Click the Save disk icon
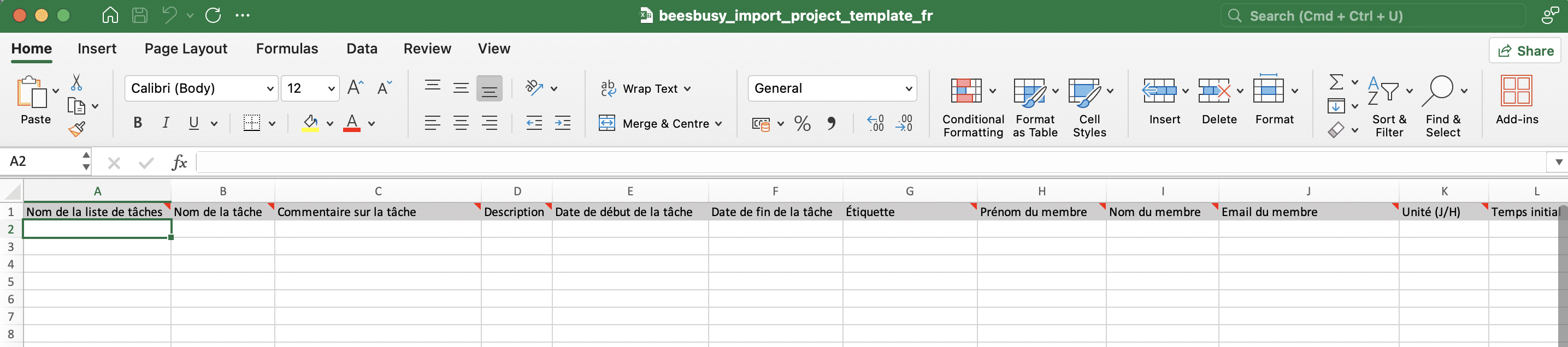This screenshot has height=347, width=1568. point(140,15)
